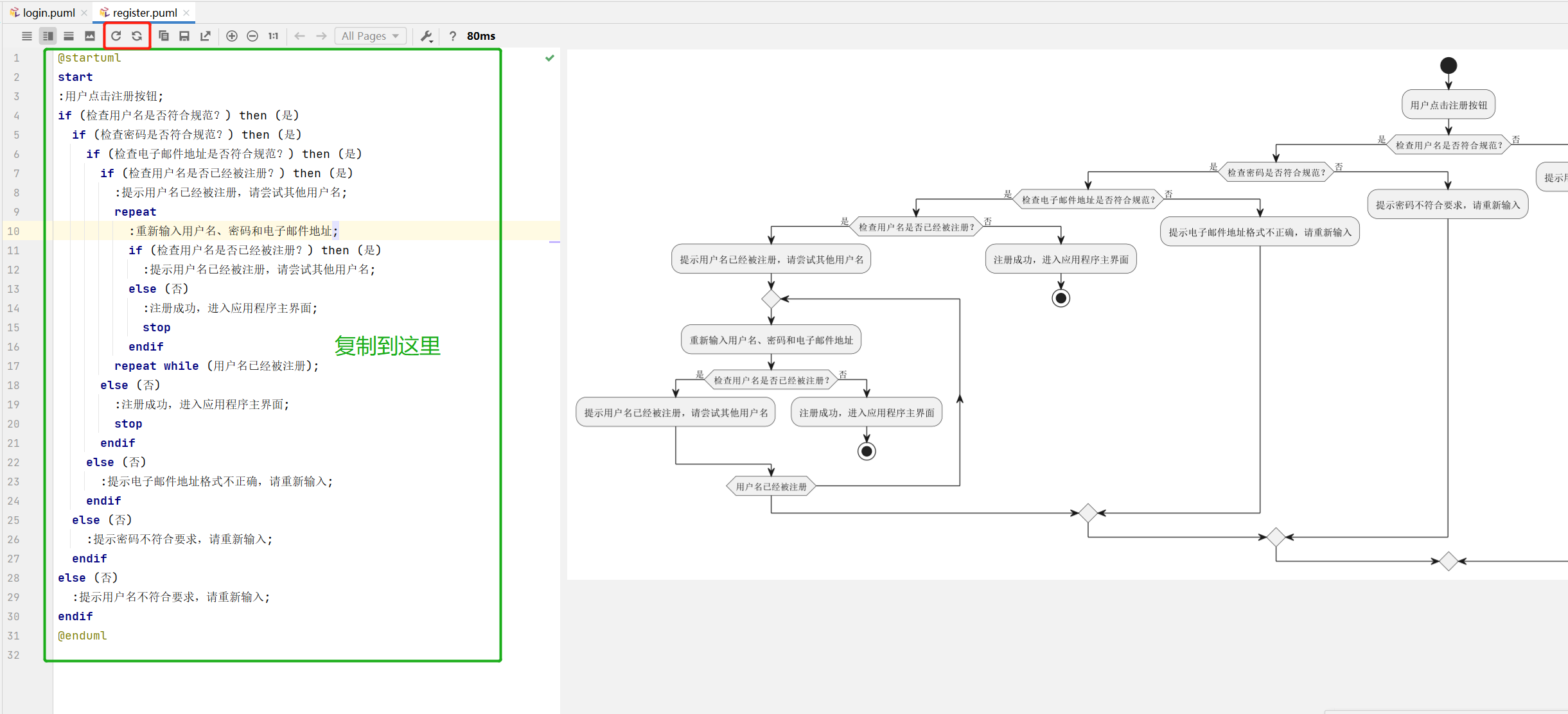Click line number 16 in gutter
Viewport: 1568px width, 714px height.
tap(13, 347)
